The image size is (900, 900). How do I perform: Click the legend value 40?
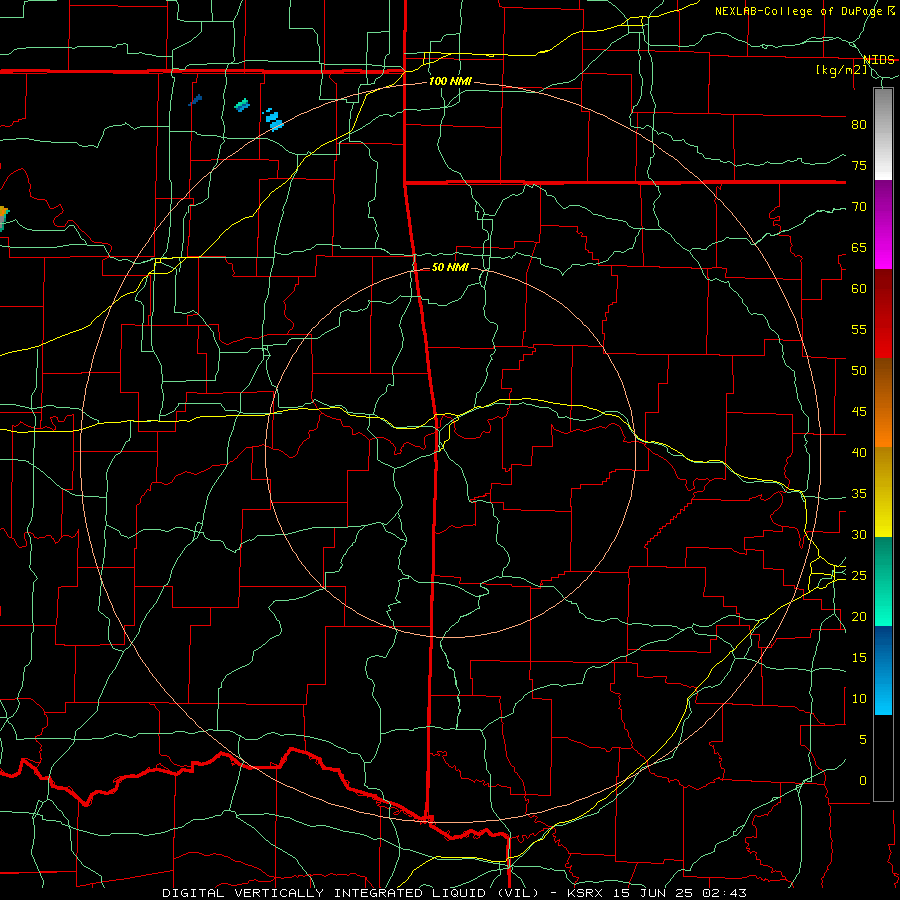[859, 453]
